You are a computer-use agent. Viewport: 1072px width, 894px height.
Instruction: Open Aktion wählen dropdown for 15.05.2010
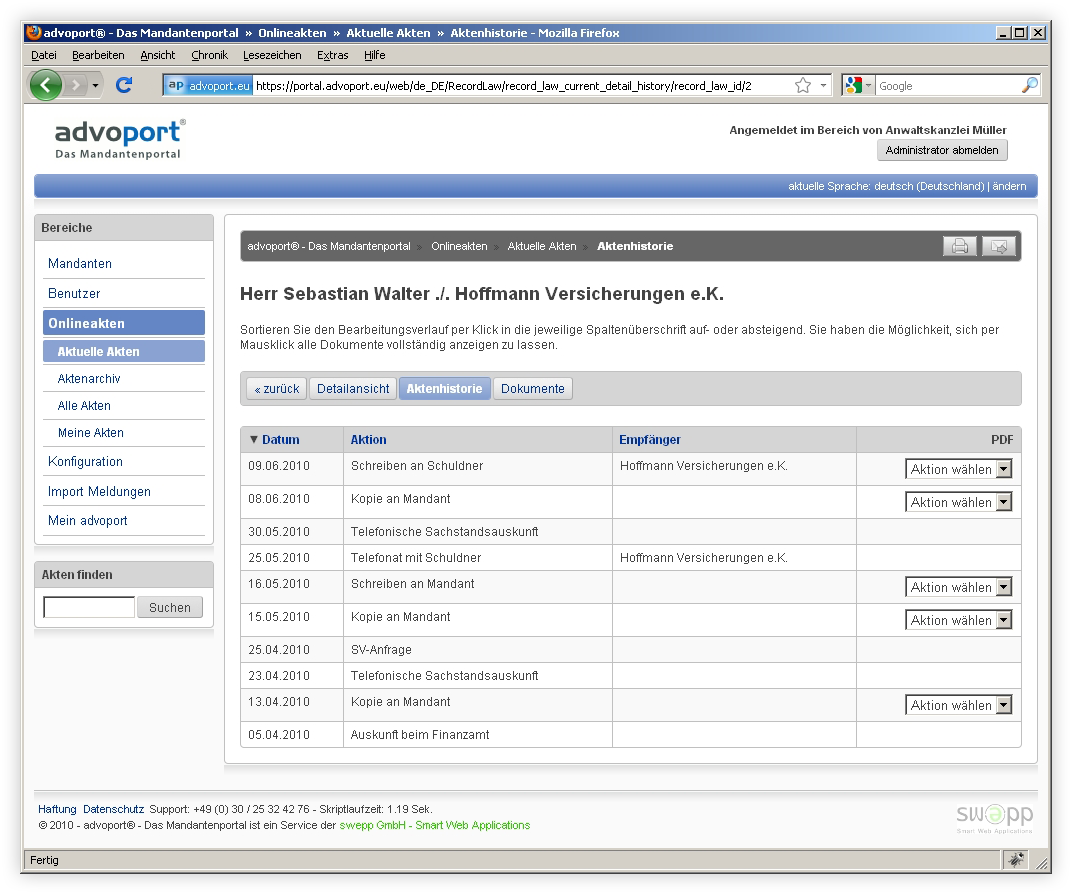[959, 620]
